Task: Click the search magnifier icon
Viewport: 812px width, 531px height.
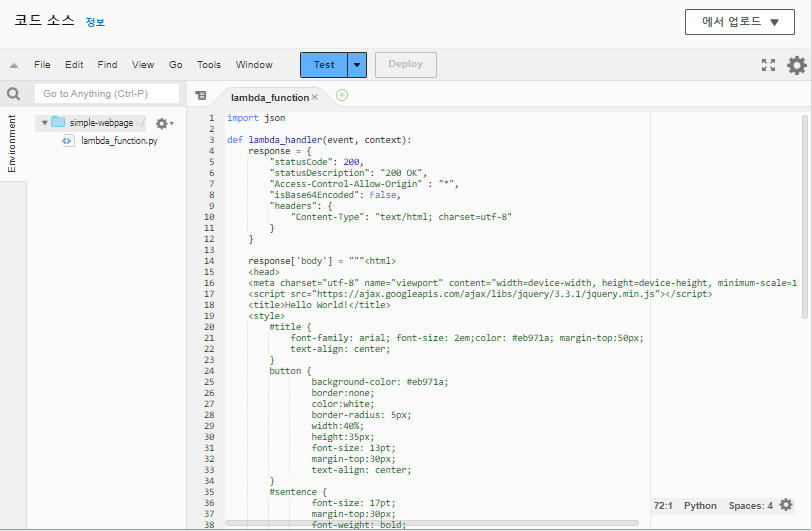Action: point(13,94)
